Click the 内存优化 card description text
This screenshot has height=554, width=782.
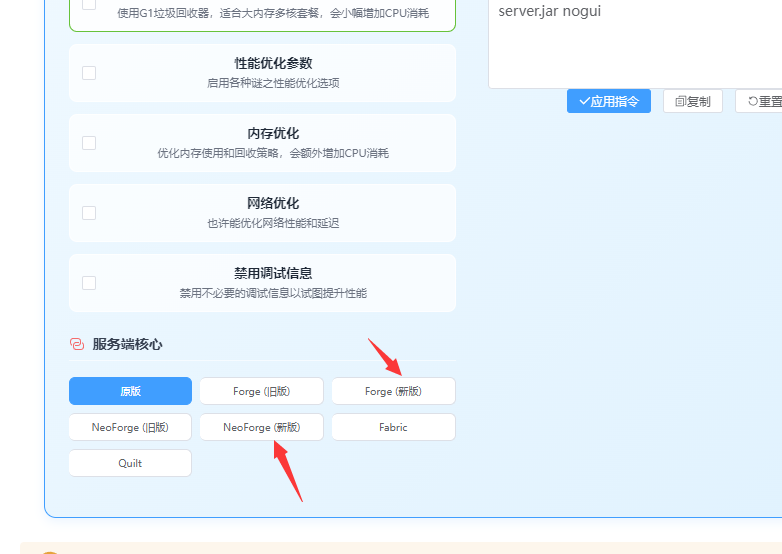pos(273,154)
